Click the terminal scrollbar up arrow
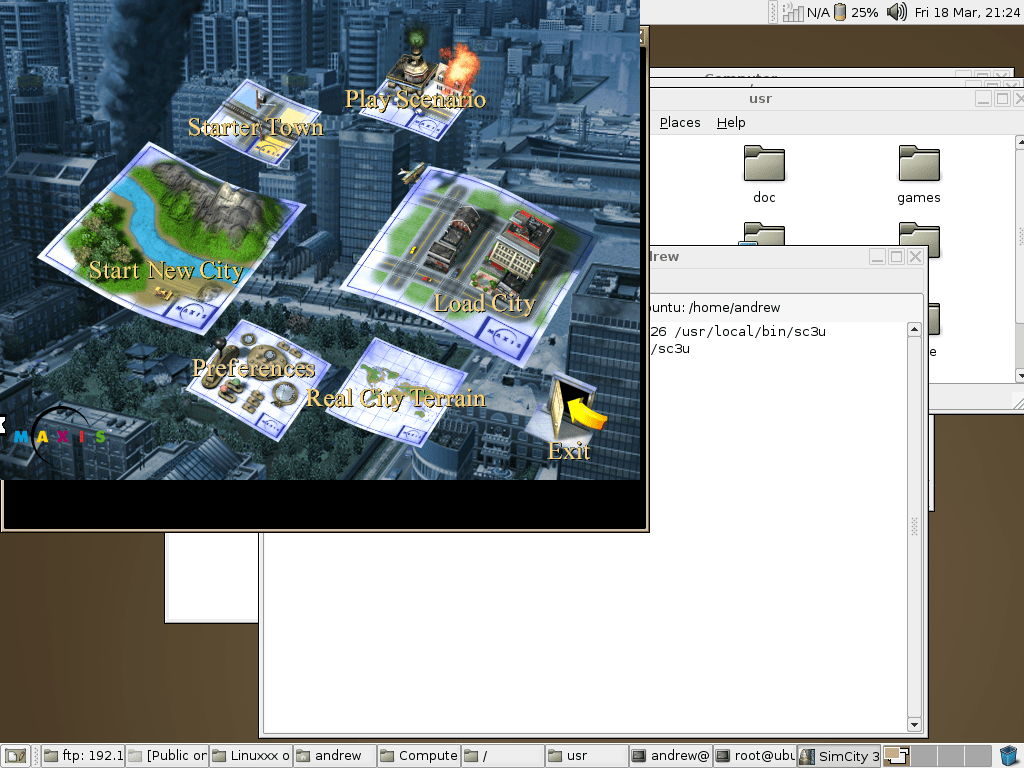Screen dimensions: 1024x768 [913, 330]
